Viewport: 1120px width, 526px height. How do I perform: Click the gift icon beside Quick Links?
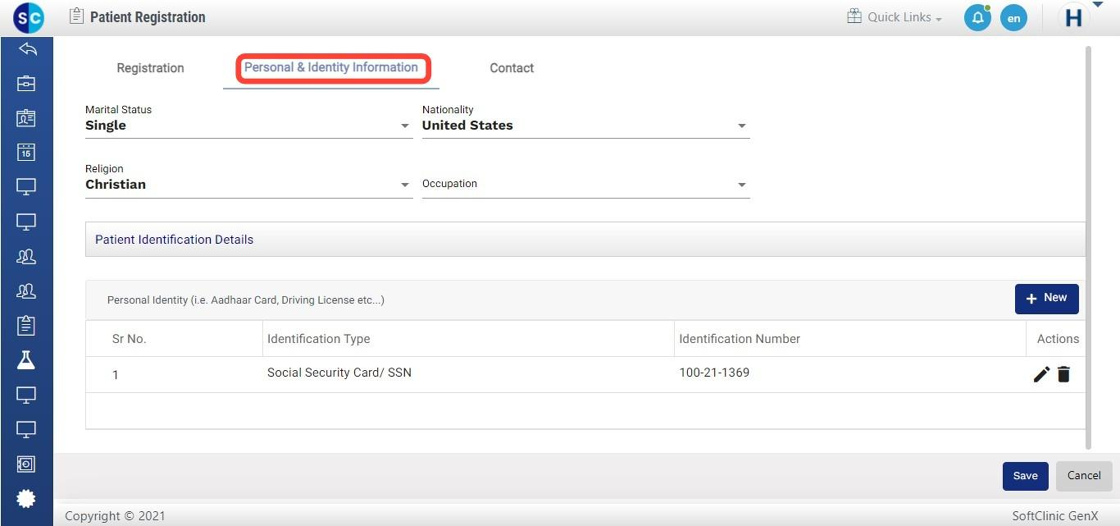tap(854, 16)
